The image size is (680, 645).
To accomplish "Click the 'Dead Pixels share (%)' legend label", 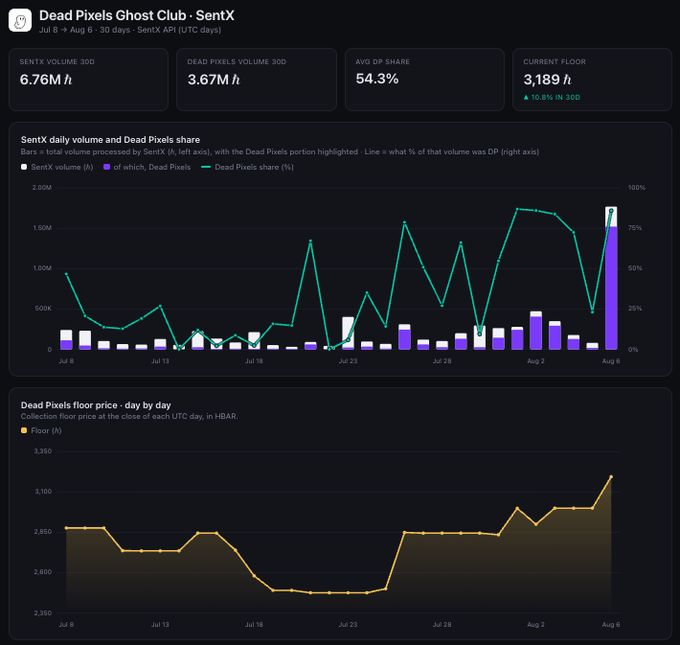I will click(254, 167).
